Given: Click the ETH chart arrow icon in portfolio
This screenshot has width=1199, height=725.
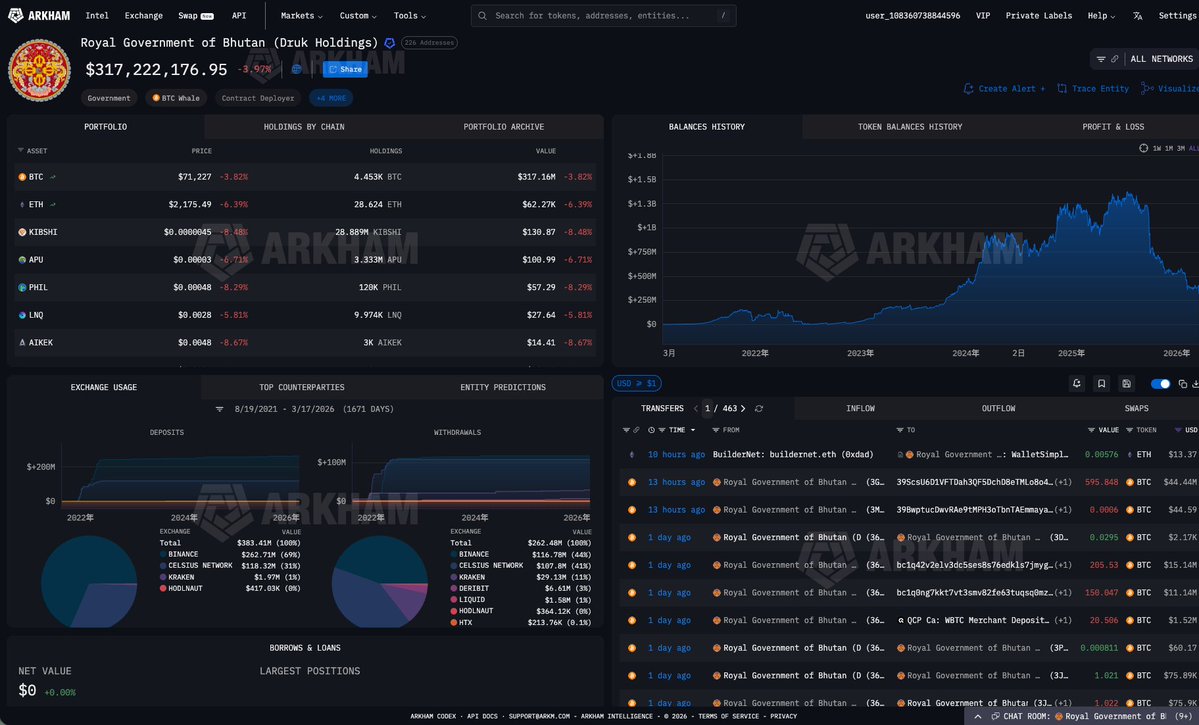Looking at the screenshot, I should pos(53,204).
